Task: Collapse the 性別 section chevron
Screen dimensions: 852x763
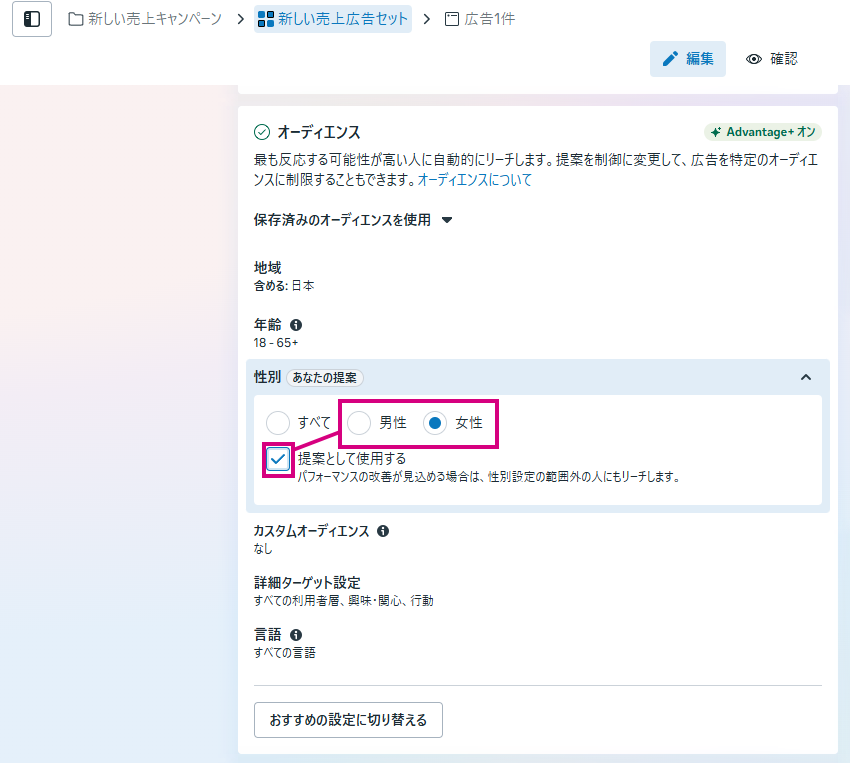Action: click(x=806, y=377)
